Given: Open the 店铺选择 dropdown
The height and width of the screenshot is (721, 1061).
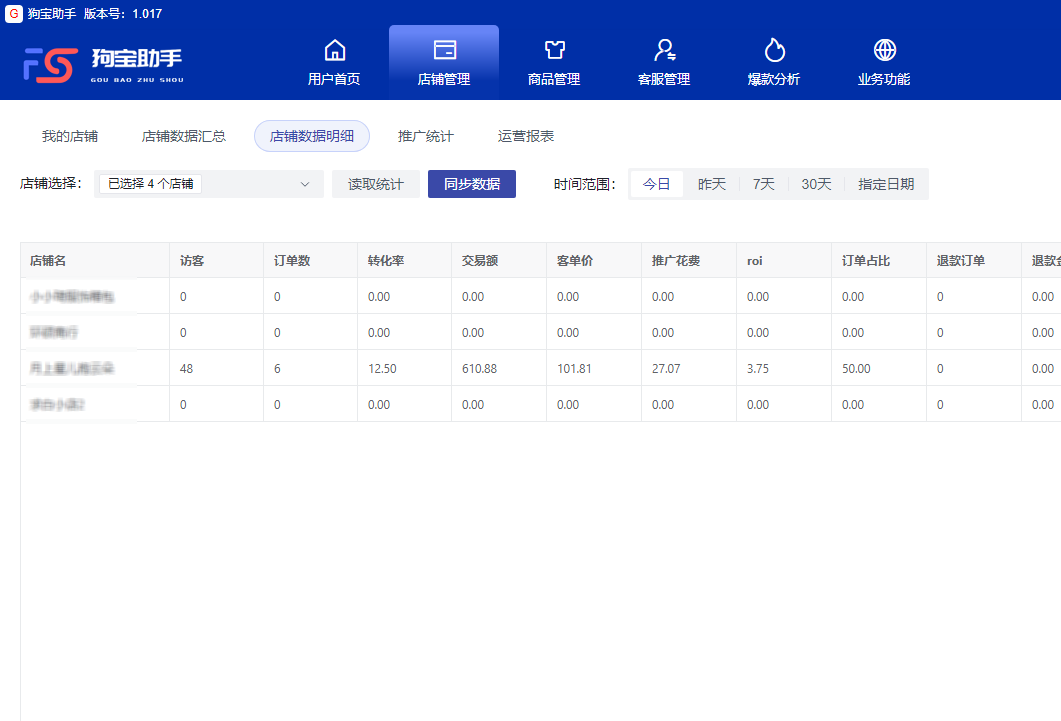Looking at the screenshot, I should point(208,184).
